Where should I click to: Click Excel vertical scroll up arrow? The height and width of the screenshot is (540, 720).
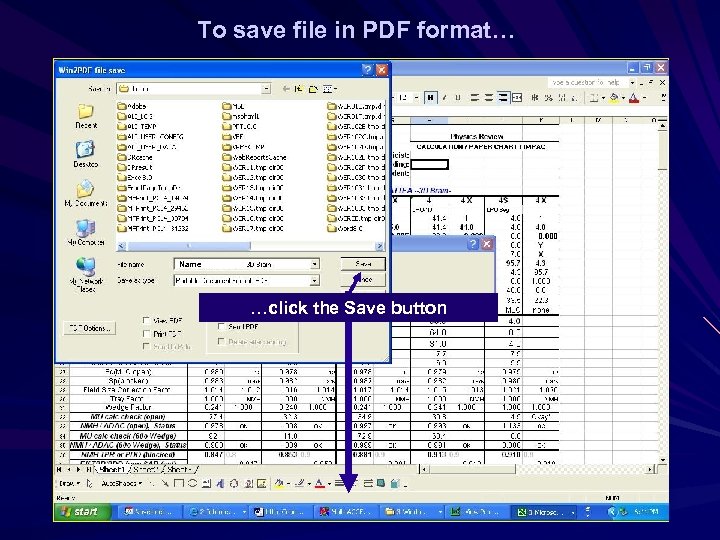(x=662, y=125)
